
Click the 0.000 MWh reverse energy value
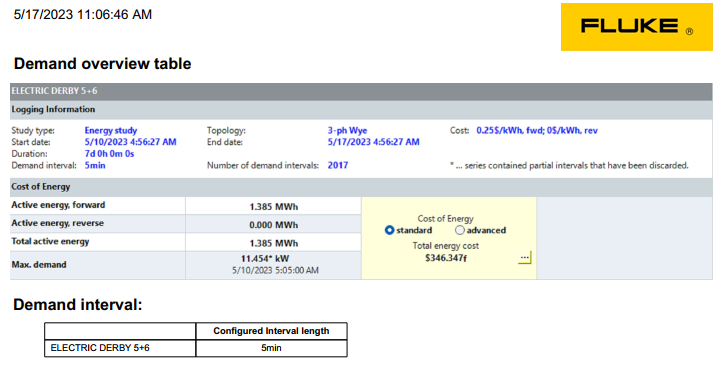click(x=274, y=225)
